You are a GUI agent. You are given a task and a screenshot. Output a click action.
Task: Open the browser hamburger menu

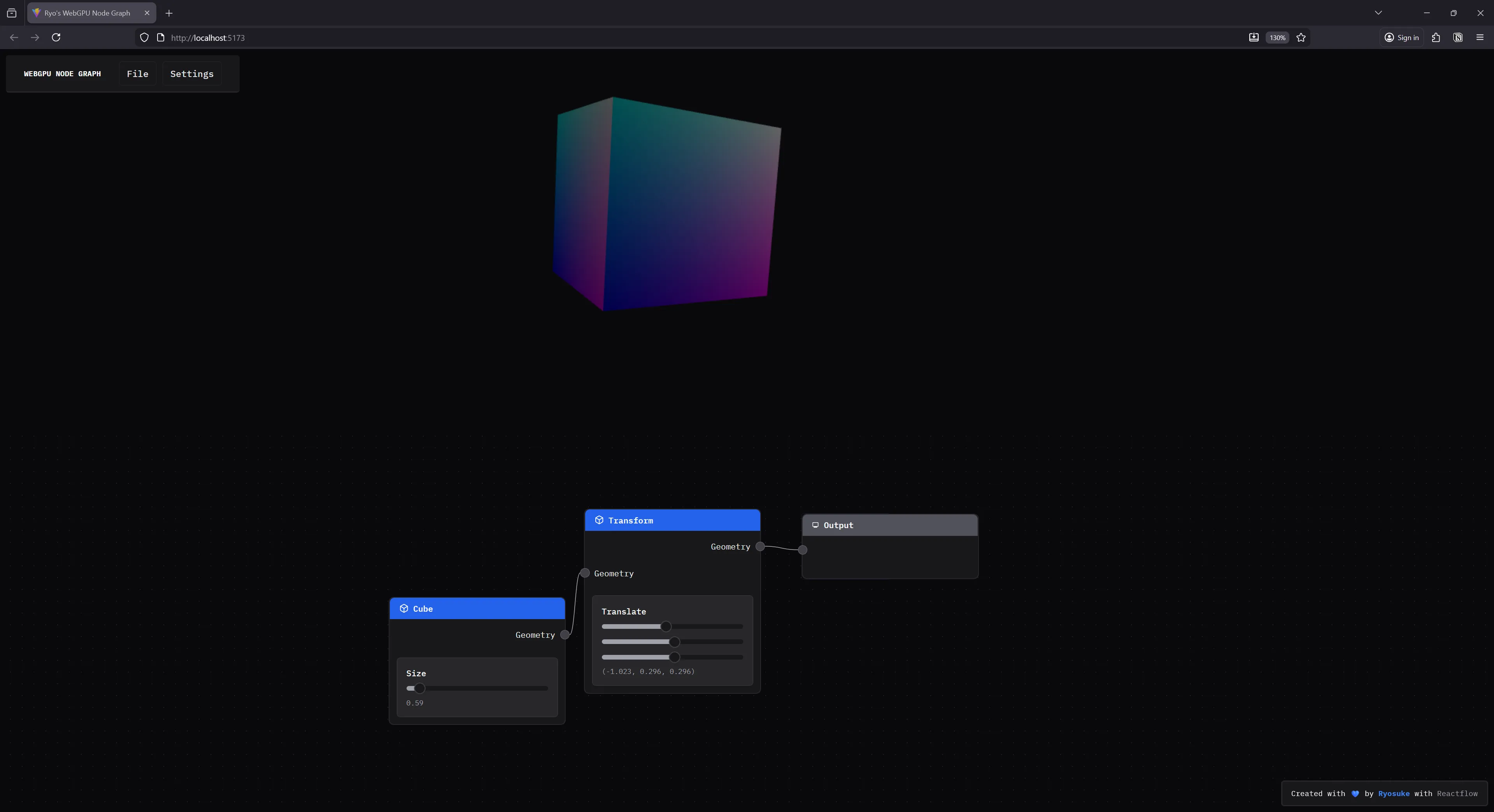point(1480,38)
